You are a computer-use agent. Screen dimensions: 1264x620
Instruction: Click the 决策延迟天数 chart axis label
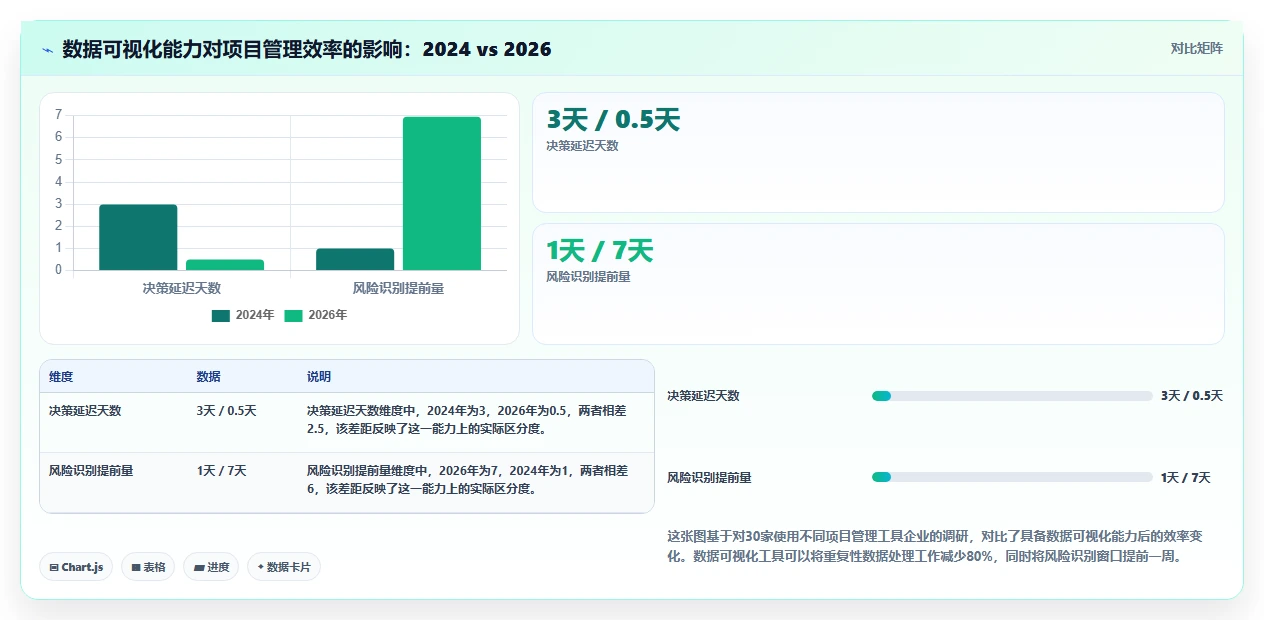point(182,288)
